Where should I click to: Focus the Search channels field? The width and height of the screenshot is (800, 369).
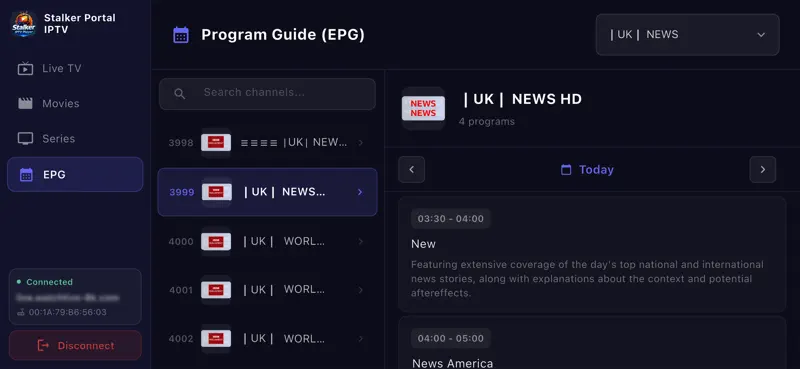[267, 94]
